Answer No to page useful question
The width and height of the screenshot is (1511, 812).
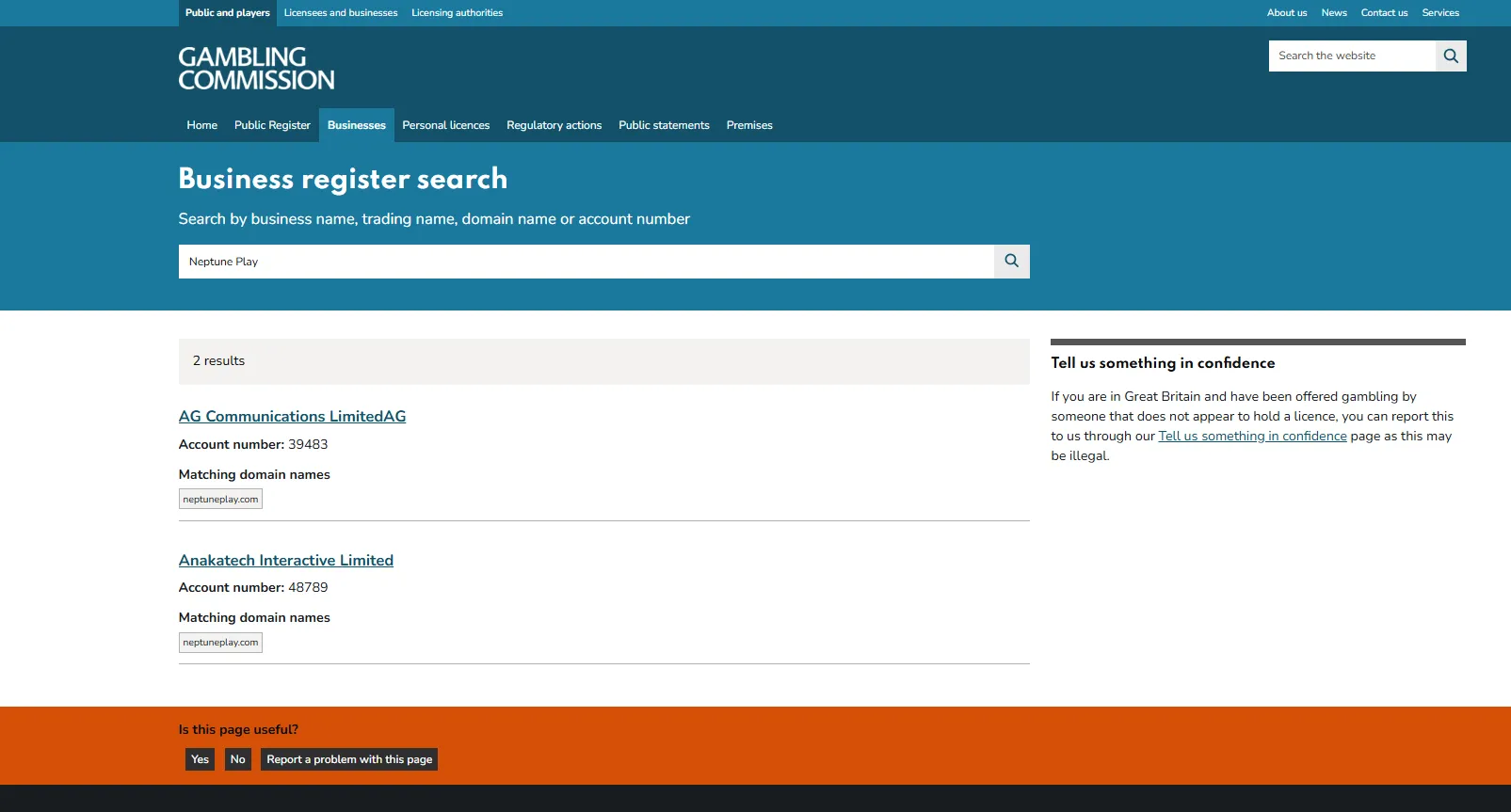(x=238, y=759)
